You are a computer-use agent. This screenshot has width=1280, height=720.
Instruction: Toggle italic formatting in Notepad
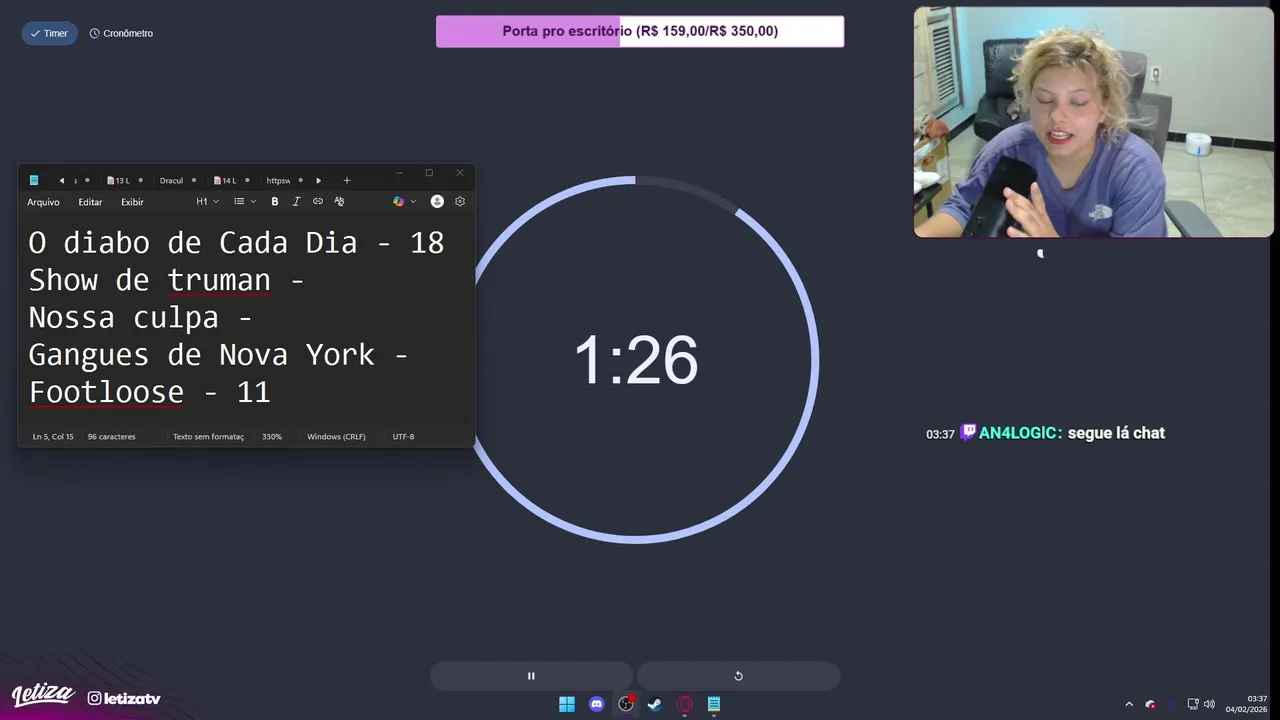tap(296, 201)
